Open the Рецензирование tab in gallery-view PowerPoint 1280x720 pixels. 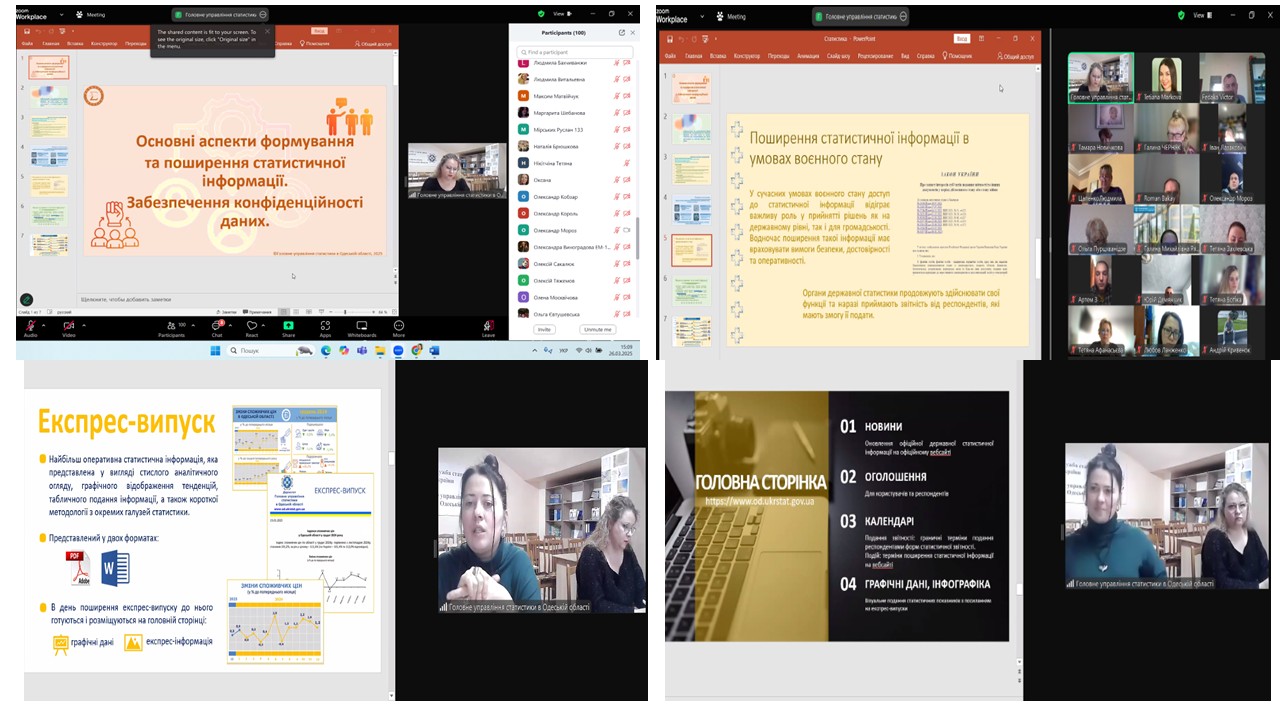tap(876, 56)
